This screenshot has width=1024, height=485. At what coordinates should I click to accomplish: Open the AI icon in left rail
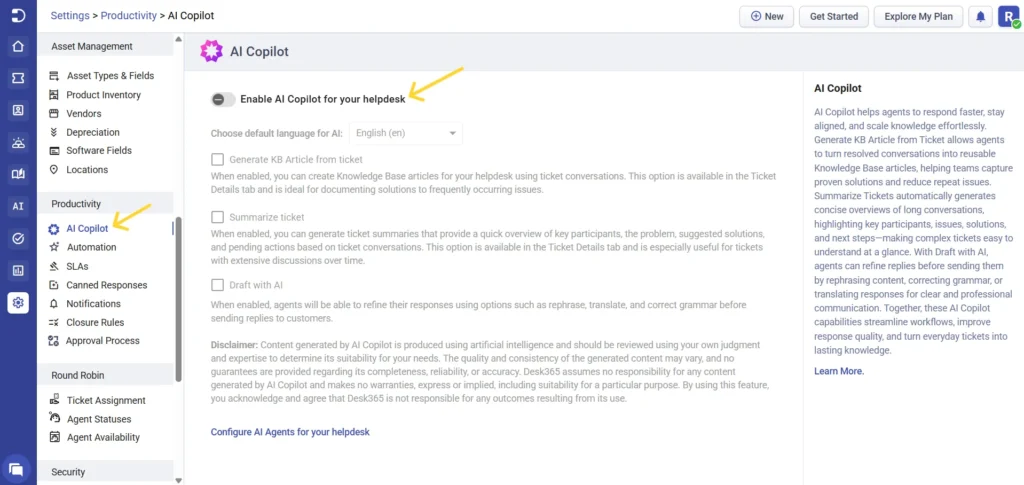17,207
